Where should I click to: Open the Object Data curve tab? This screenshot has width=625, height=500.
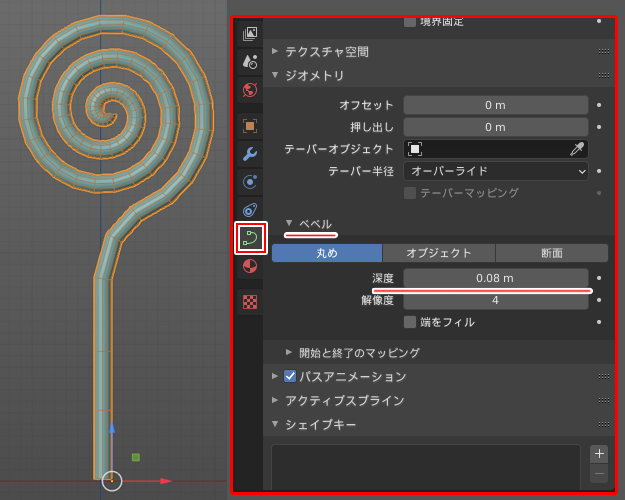click(x=250, y=238)
